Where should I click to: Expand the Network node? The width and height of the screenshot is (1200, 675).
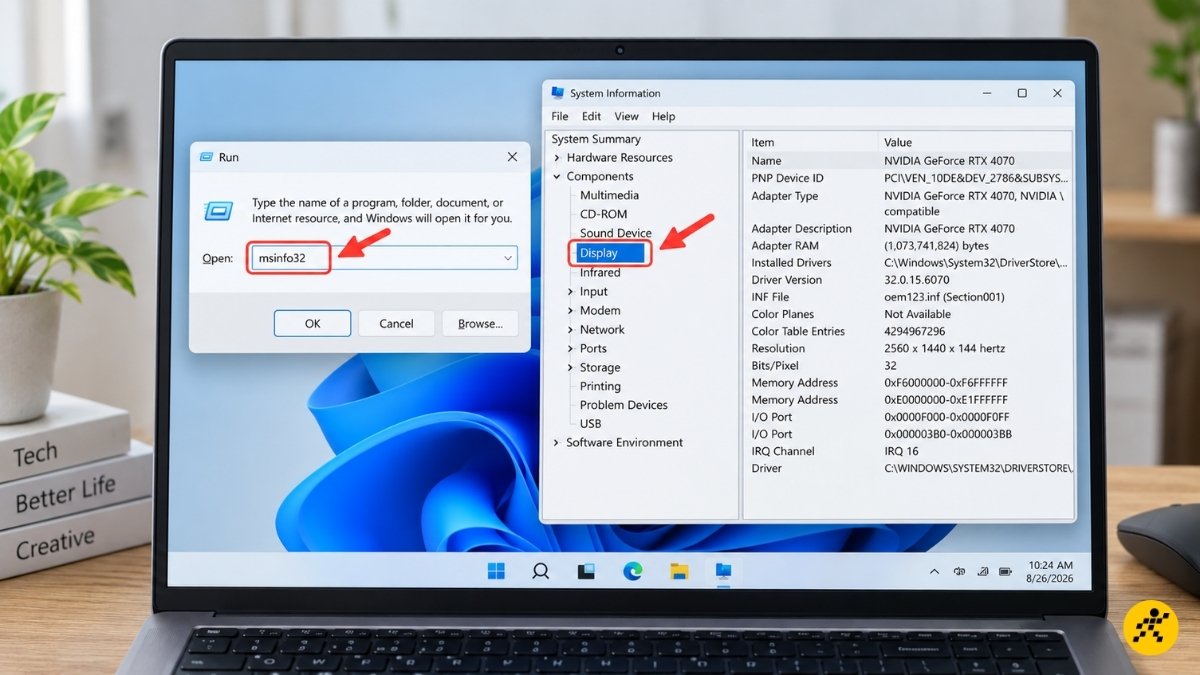(x=571, y=330)
